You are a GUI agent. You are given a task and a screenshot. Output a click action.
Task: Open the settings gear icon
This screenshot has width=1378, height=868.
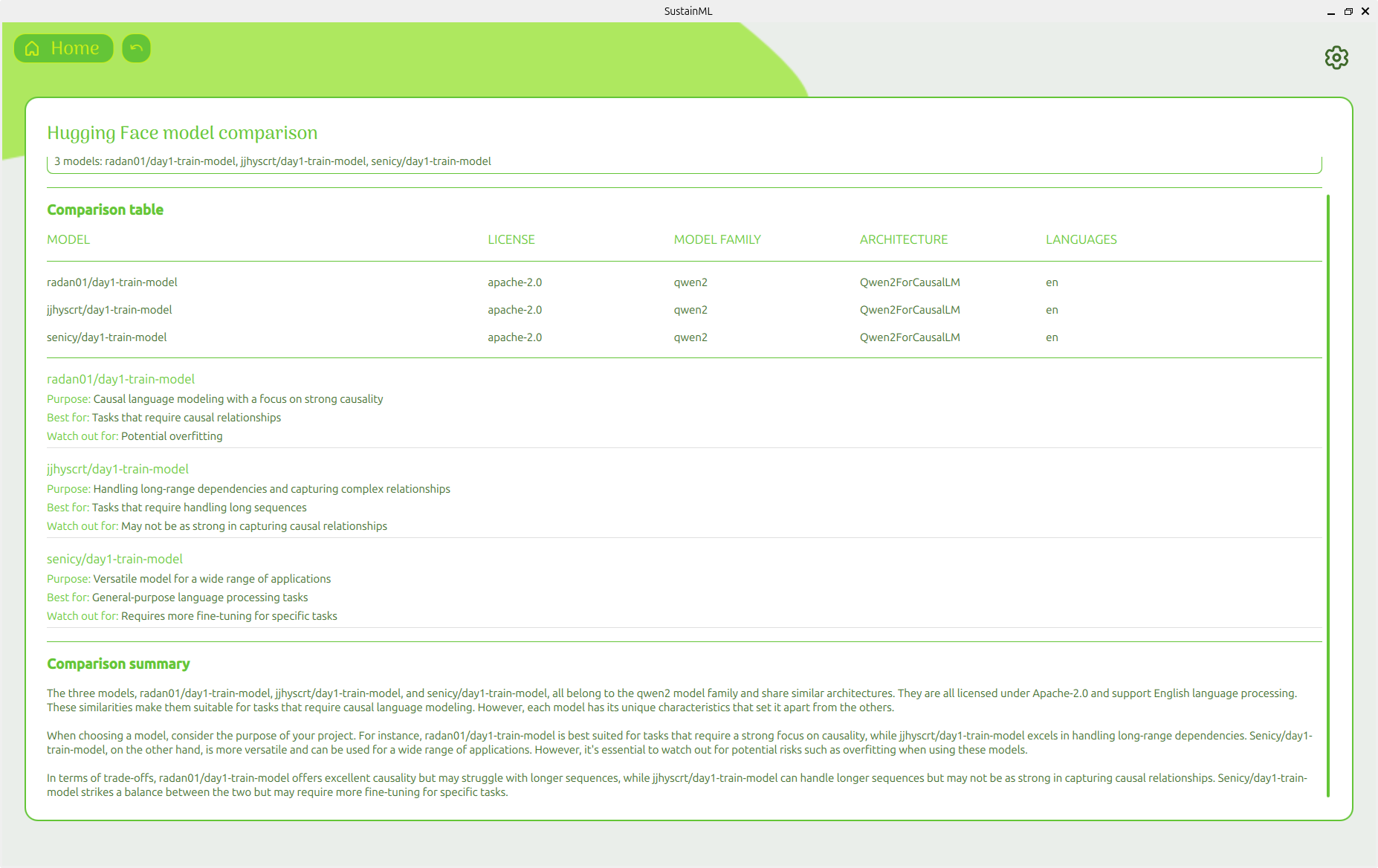pyautogui.click(x=1336, y=57)
